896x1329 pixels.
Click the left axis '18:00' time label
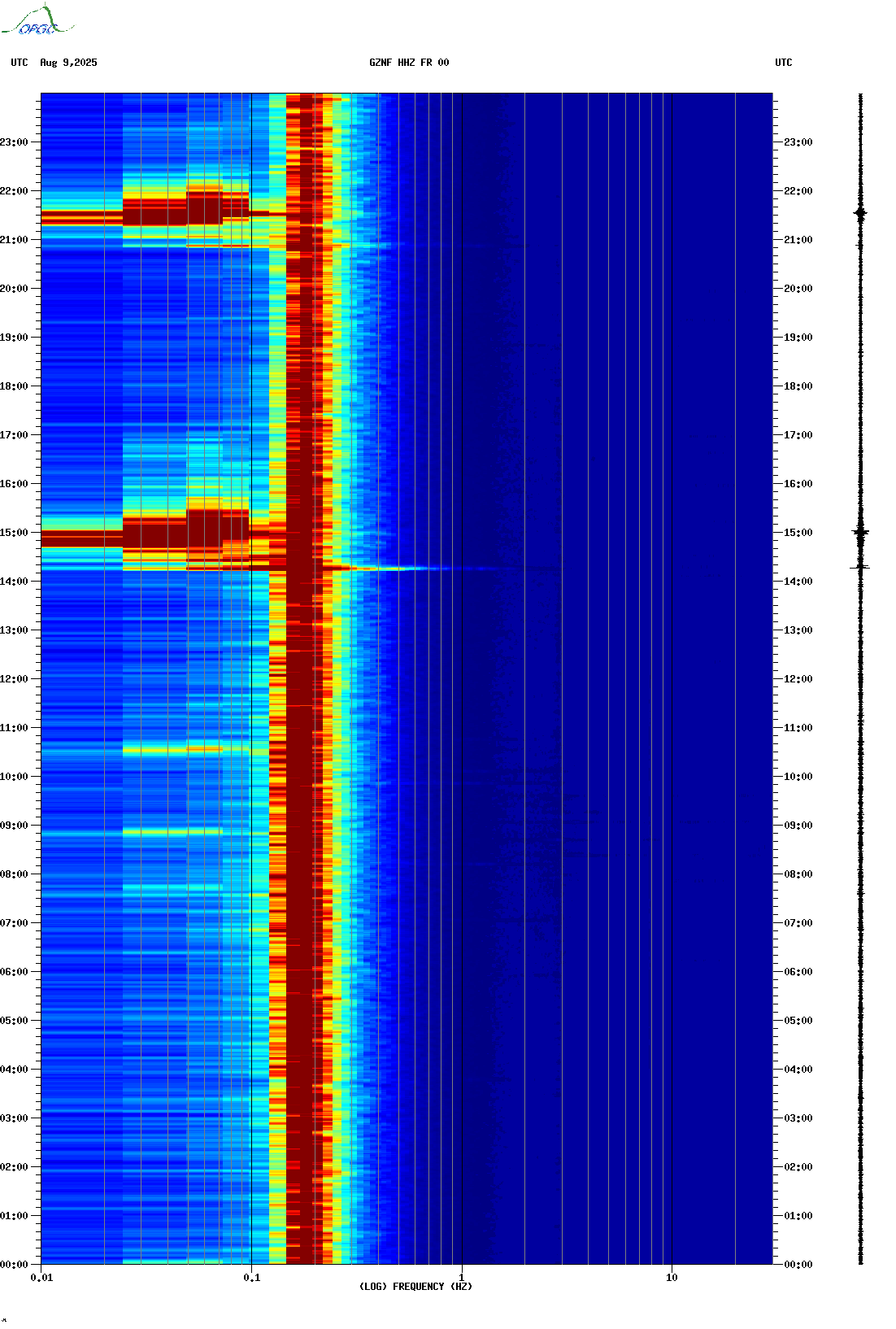[x=14, y=386]
